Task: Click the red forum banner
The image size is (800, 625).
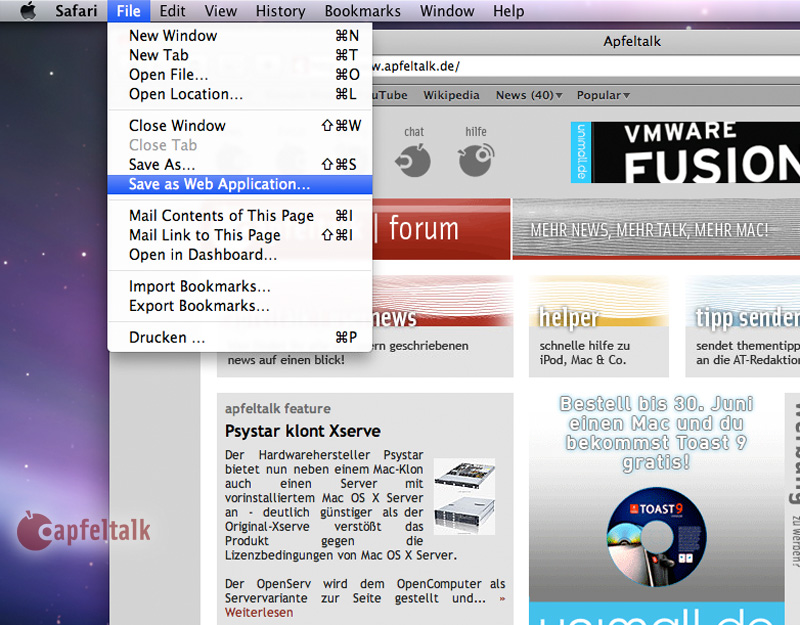Action: [x=441, y=229]
